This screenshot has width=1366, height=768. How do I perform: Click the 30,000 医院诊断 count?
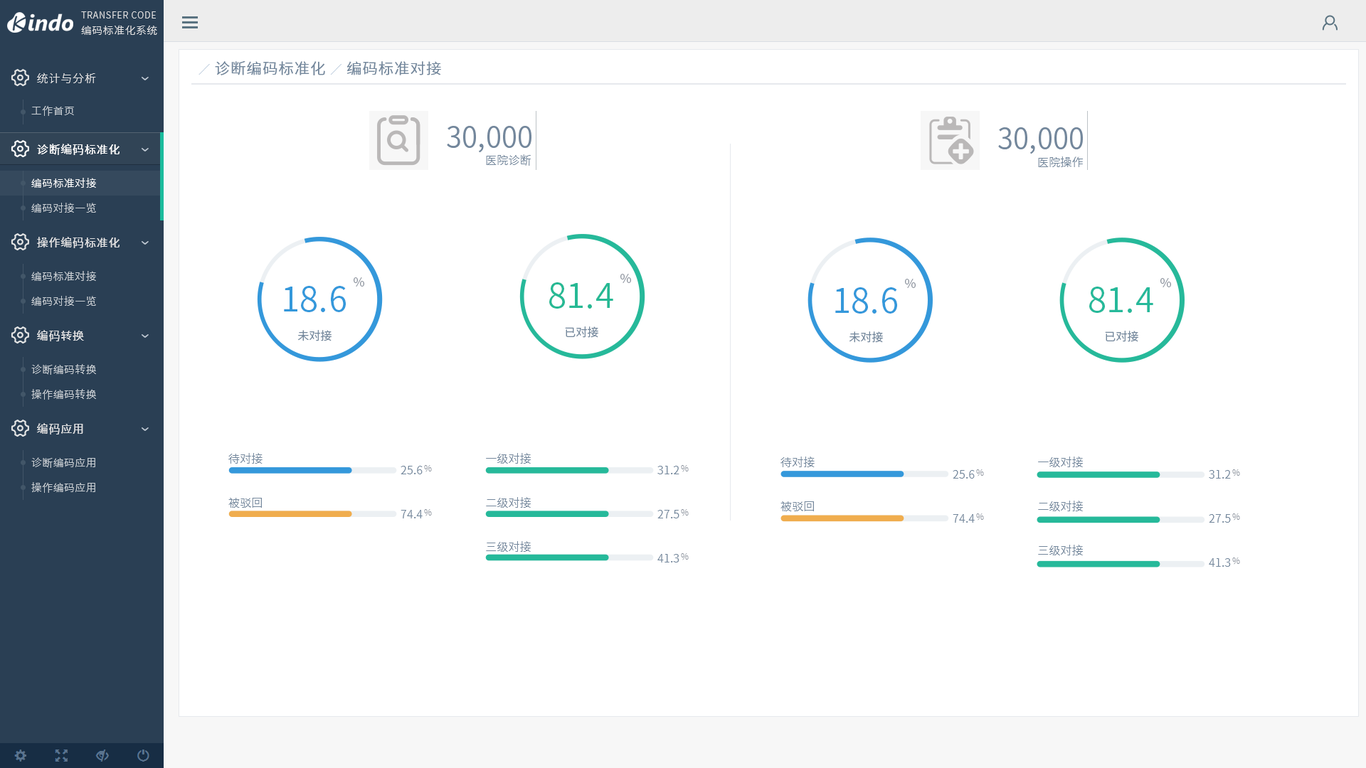click(489, 137)
